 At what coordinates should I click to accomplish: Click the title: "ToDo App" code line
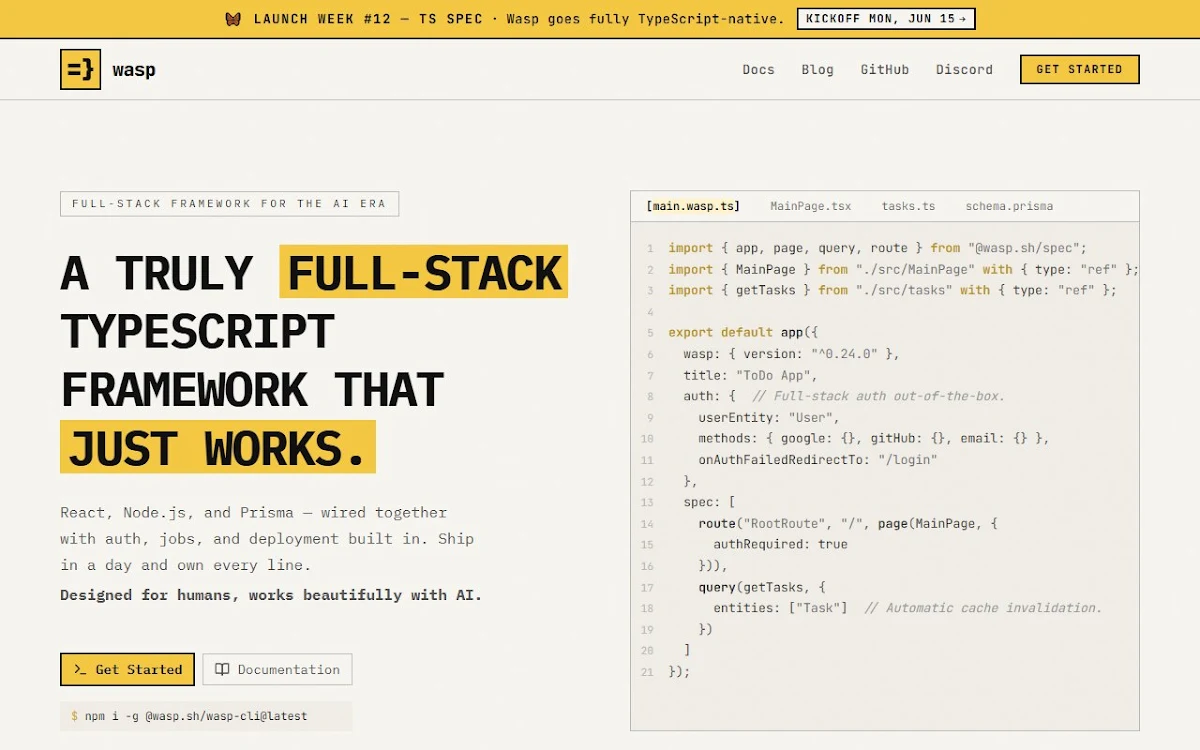click(x=750, y=375)
